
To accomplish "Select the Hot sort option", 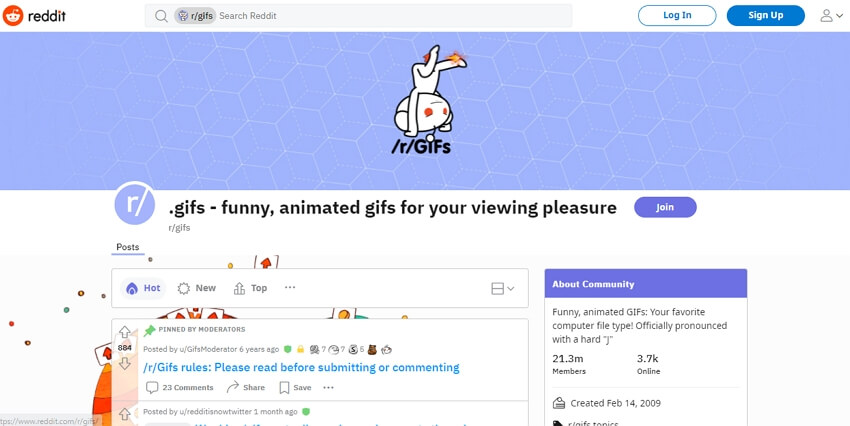I will tap(143, 288).
